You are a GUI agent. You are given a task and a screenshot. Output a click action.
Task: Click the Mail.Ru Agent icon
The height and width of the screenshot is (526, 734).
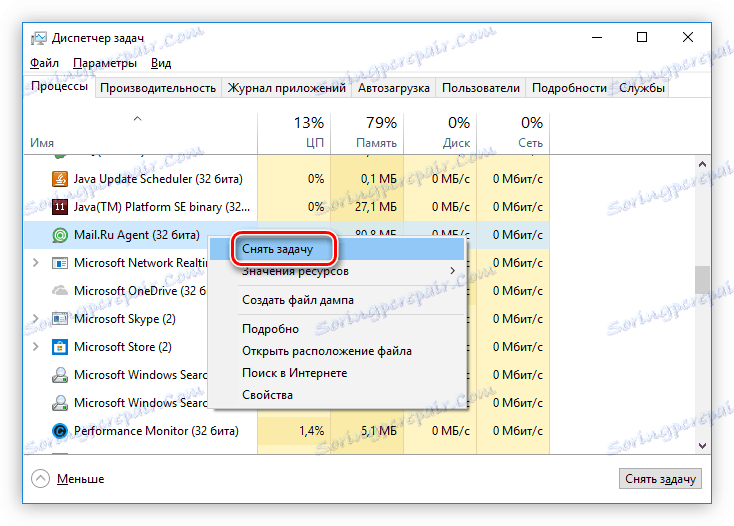pyautogui.click(x=59, y=235)
